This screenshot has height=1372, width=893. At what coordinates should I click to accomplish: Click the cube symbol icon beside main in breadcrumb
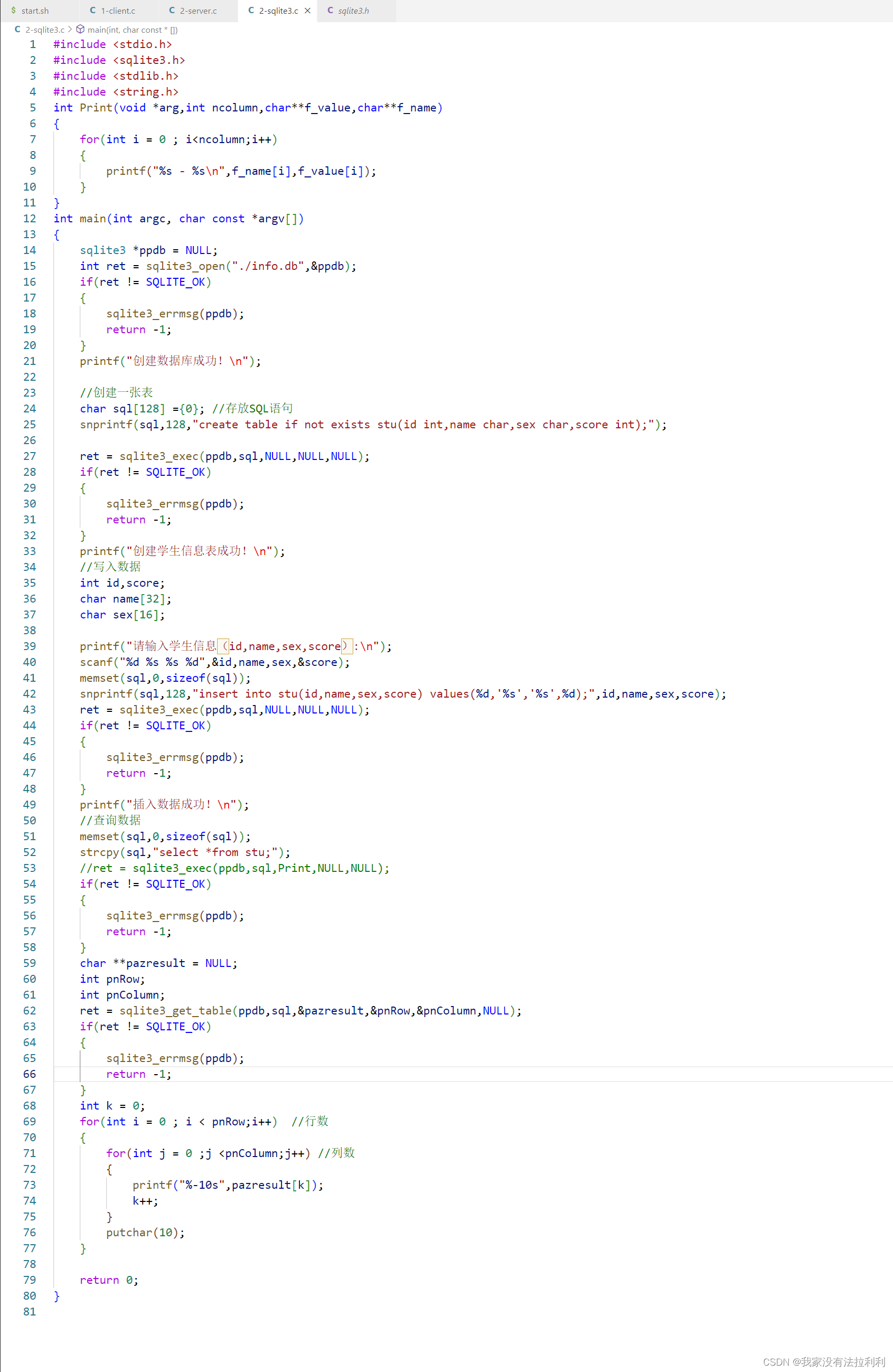click(x=80, y=29)
